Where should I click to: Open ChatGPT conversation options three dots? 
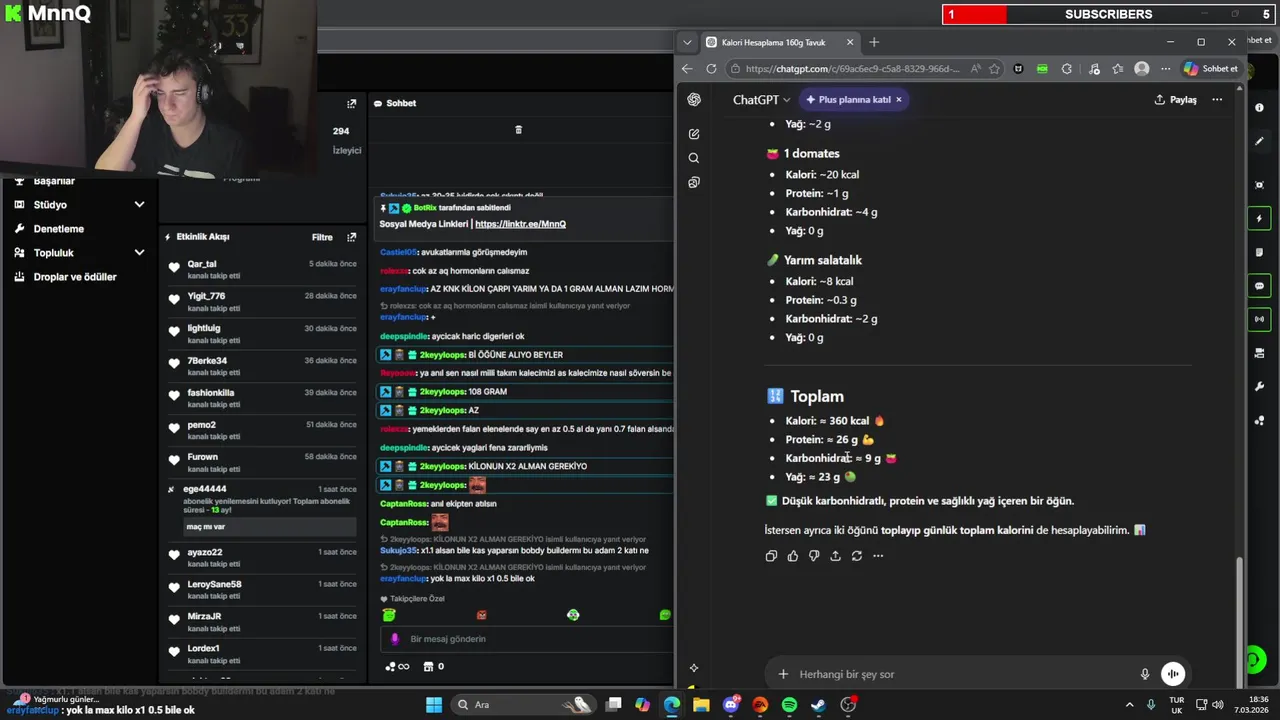pyautogui.click(x=1217, y=99)
